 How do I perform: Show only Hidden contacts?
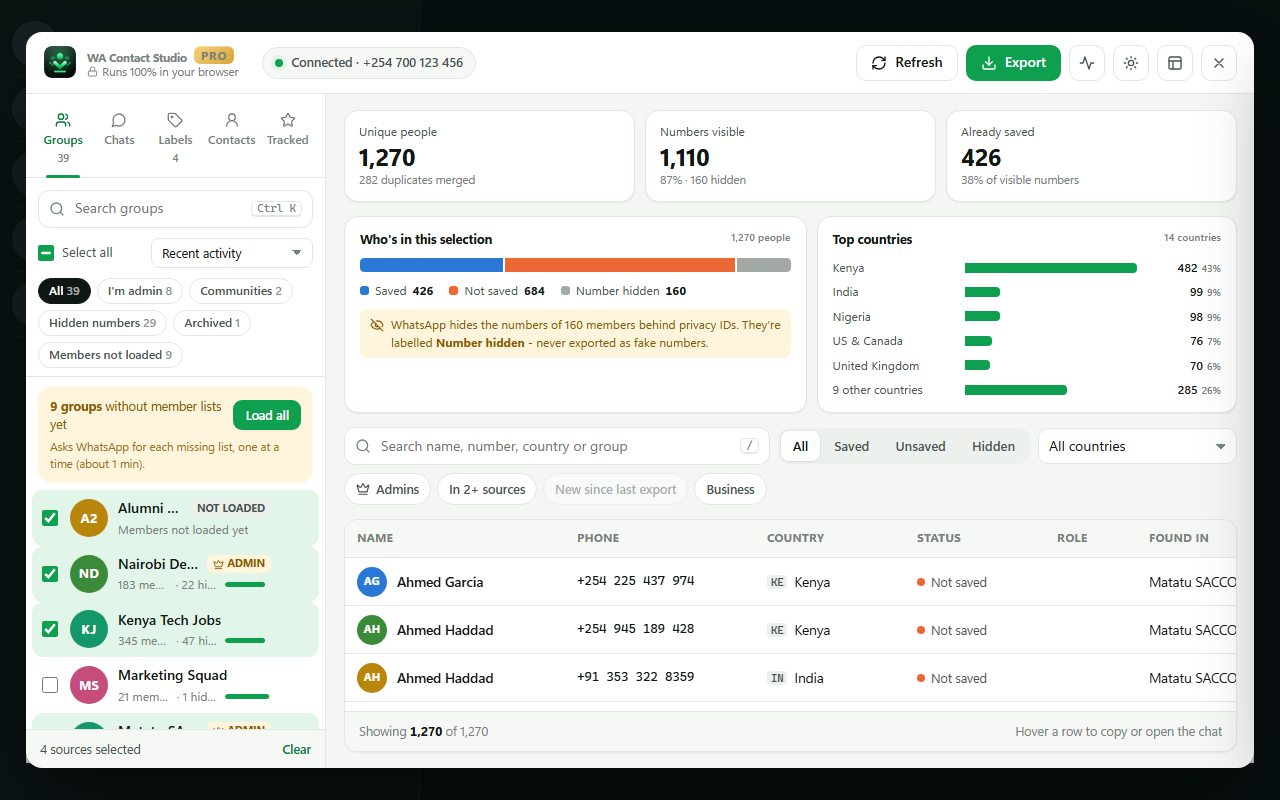click(993, 447)
